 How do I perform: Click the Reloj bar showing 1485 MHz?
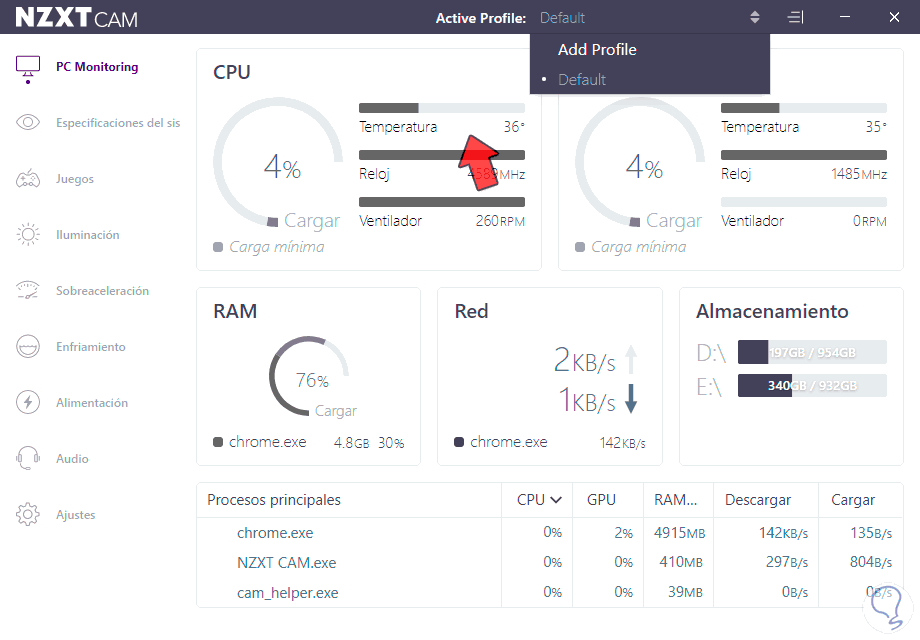pos(803,155)
